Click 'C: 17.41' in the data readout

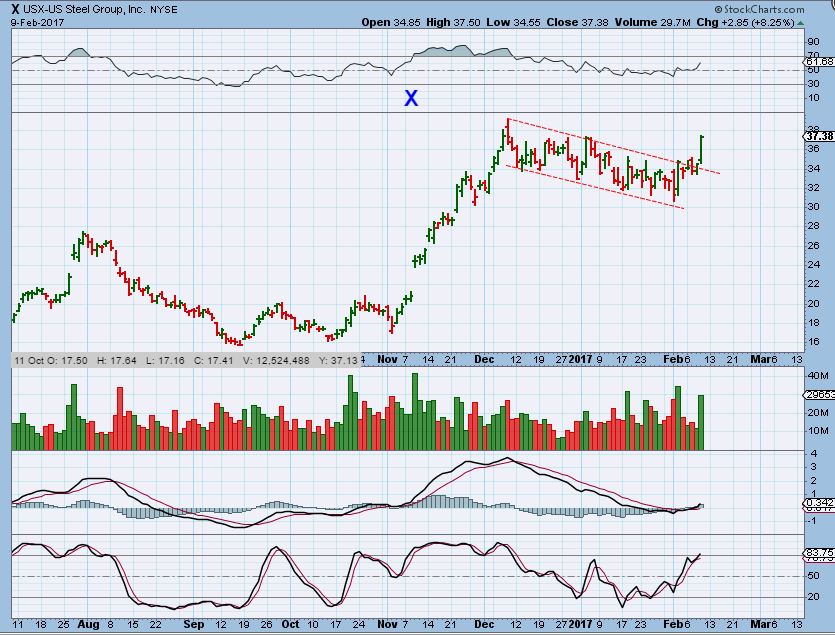click(x=214, y=361)
